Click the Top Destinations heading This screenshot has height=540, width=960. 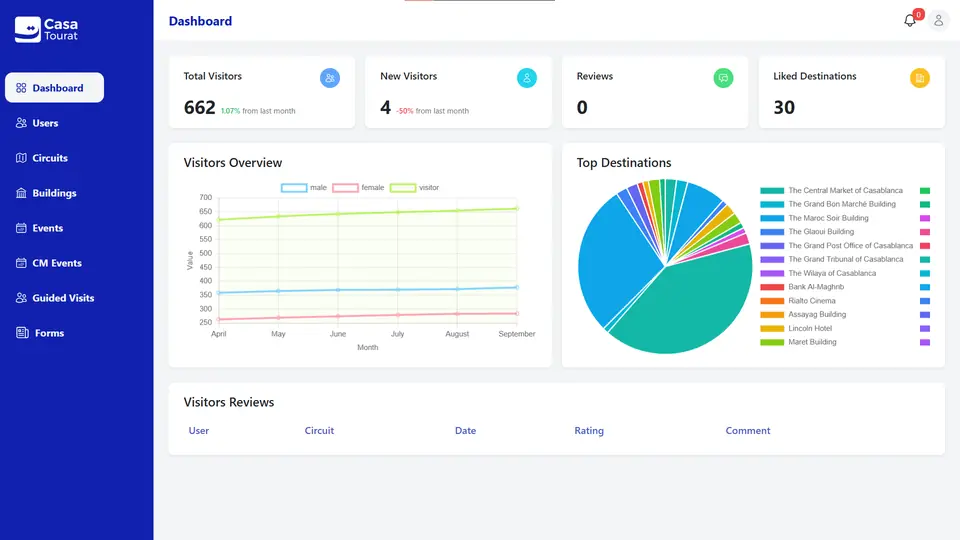pyautogui.click(x=624, y=163)
